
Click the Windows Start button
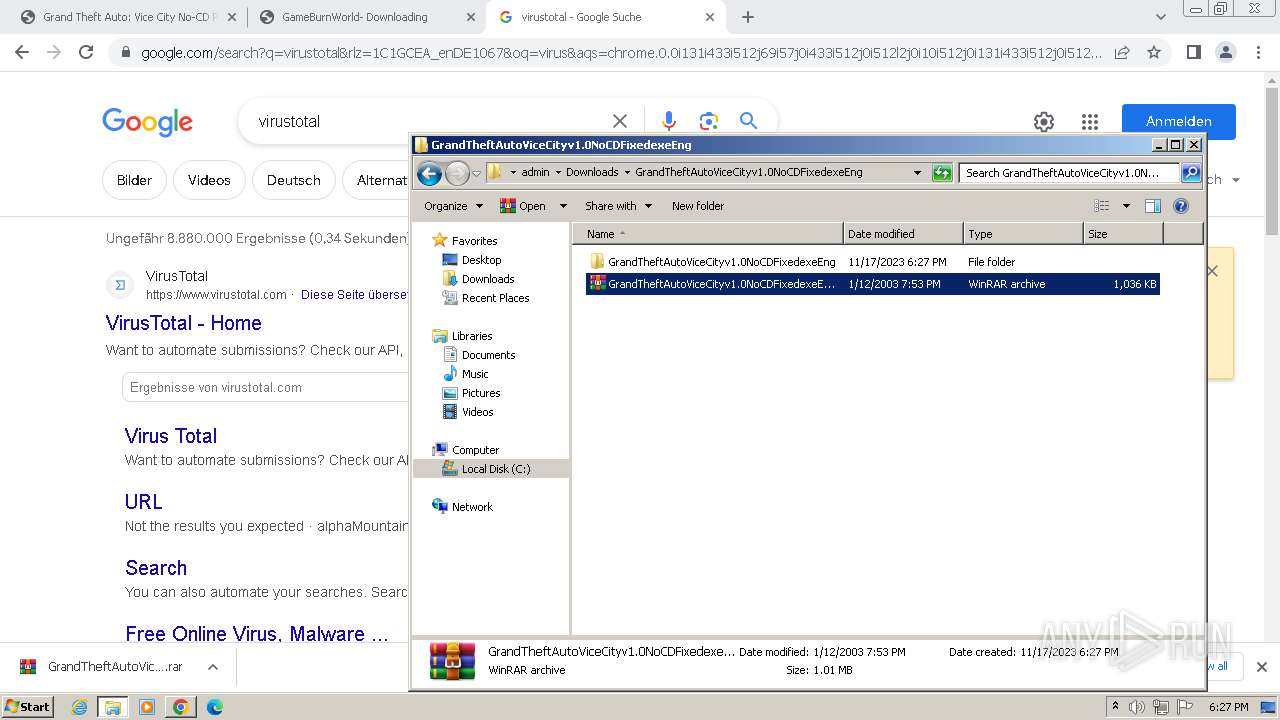pos(27,707)
